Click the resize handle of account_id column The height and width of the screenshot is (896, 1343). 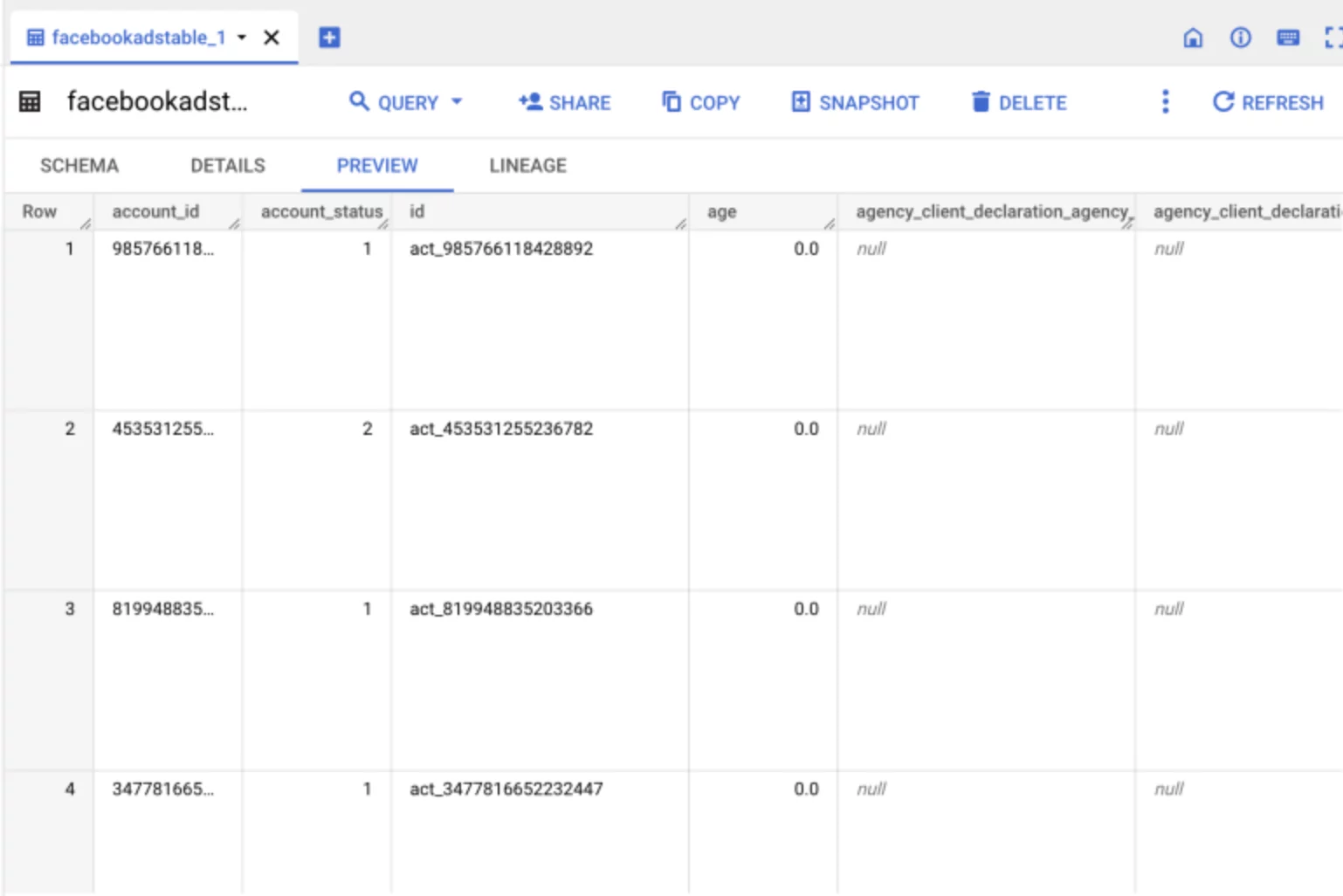coord(234,224)
